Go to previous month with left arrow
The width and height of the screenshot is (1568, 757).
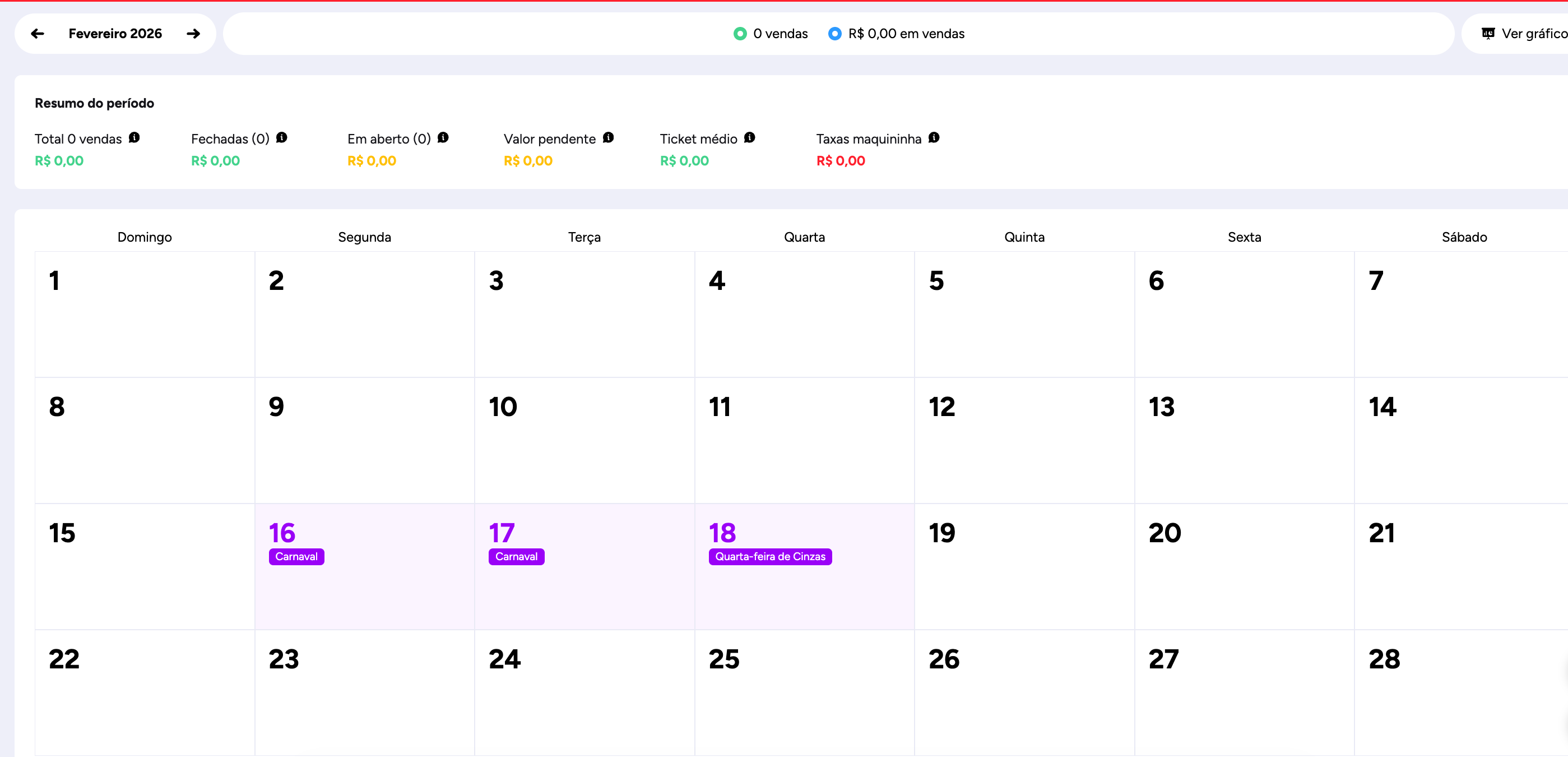click(x=38, y=34)
